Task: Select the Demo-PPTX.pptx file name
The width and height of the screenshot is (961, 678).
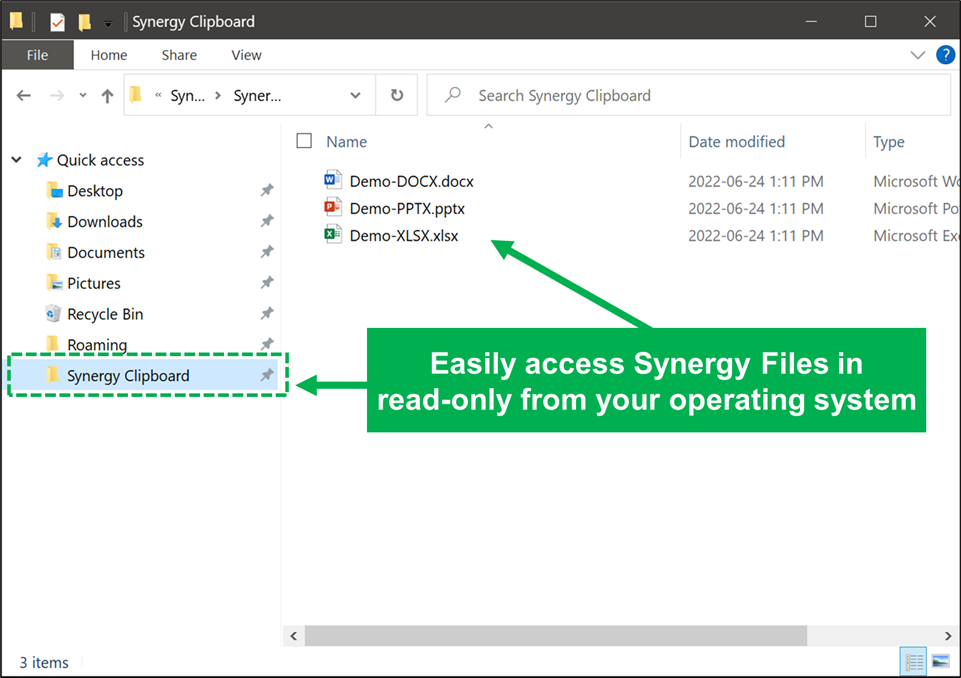Action: pyautogui.click(x=407, y=208)
